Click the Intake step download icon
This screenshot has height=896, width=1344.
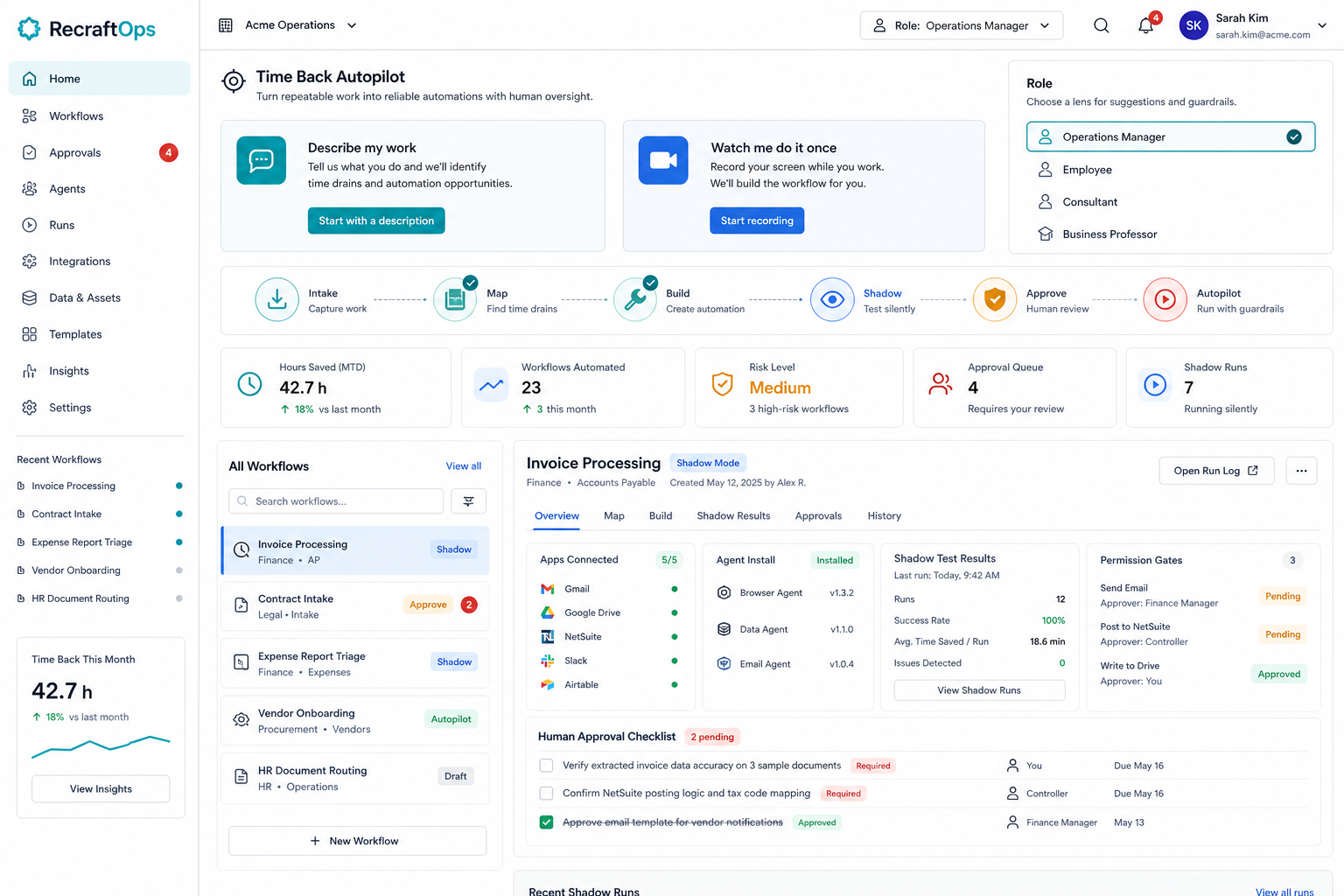(x=276, y=299)
